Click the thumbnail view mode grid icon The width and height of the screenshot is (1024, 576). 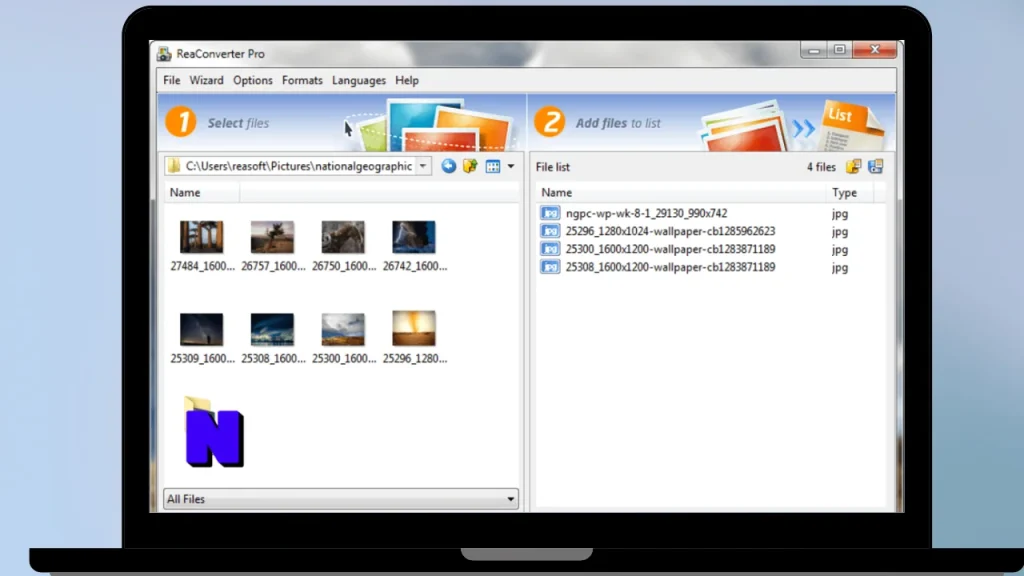[x=493, y=167]
